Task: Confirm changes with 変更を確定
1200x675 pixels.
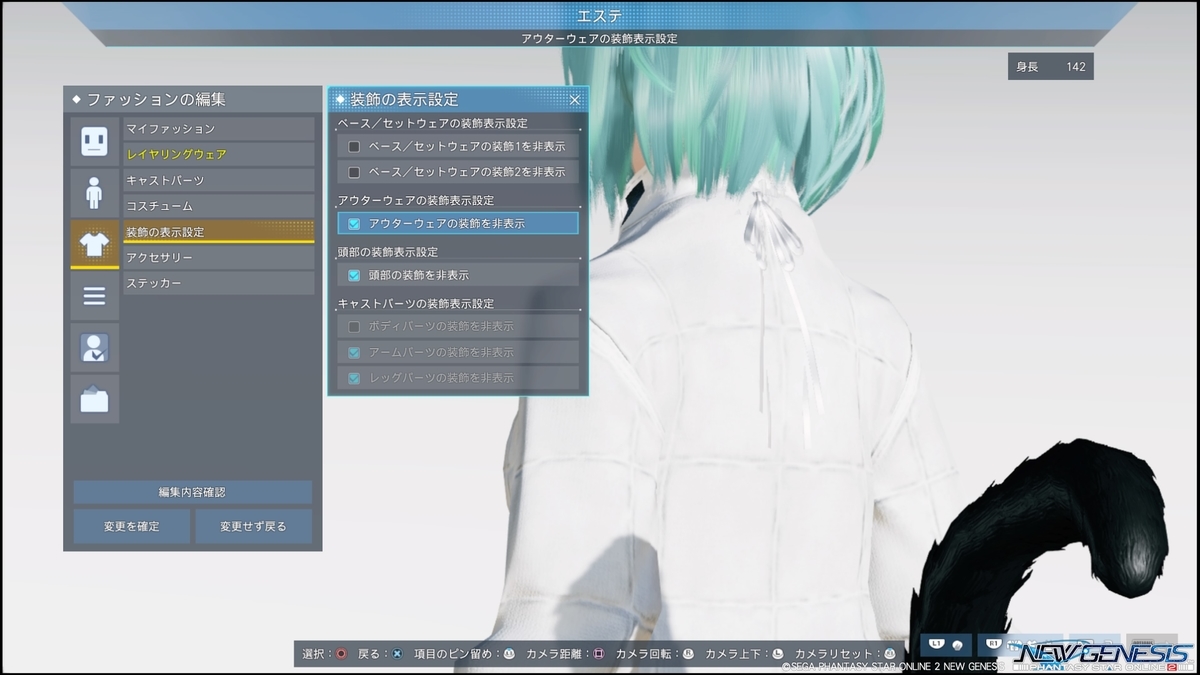Action: click(132, 526)
